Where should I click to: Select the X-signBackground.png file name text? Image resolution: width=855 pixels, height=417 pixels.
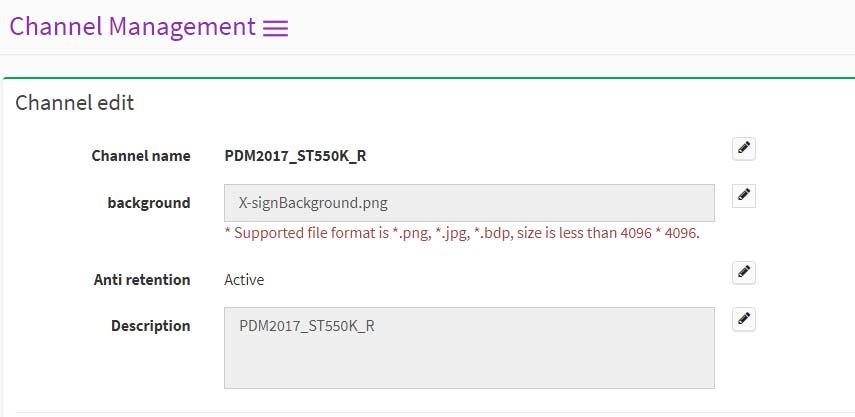[x=313, y=203]
